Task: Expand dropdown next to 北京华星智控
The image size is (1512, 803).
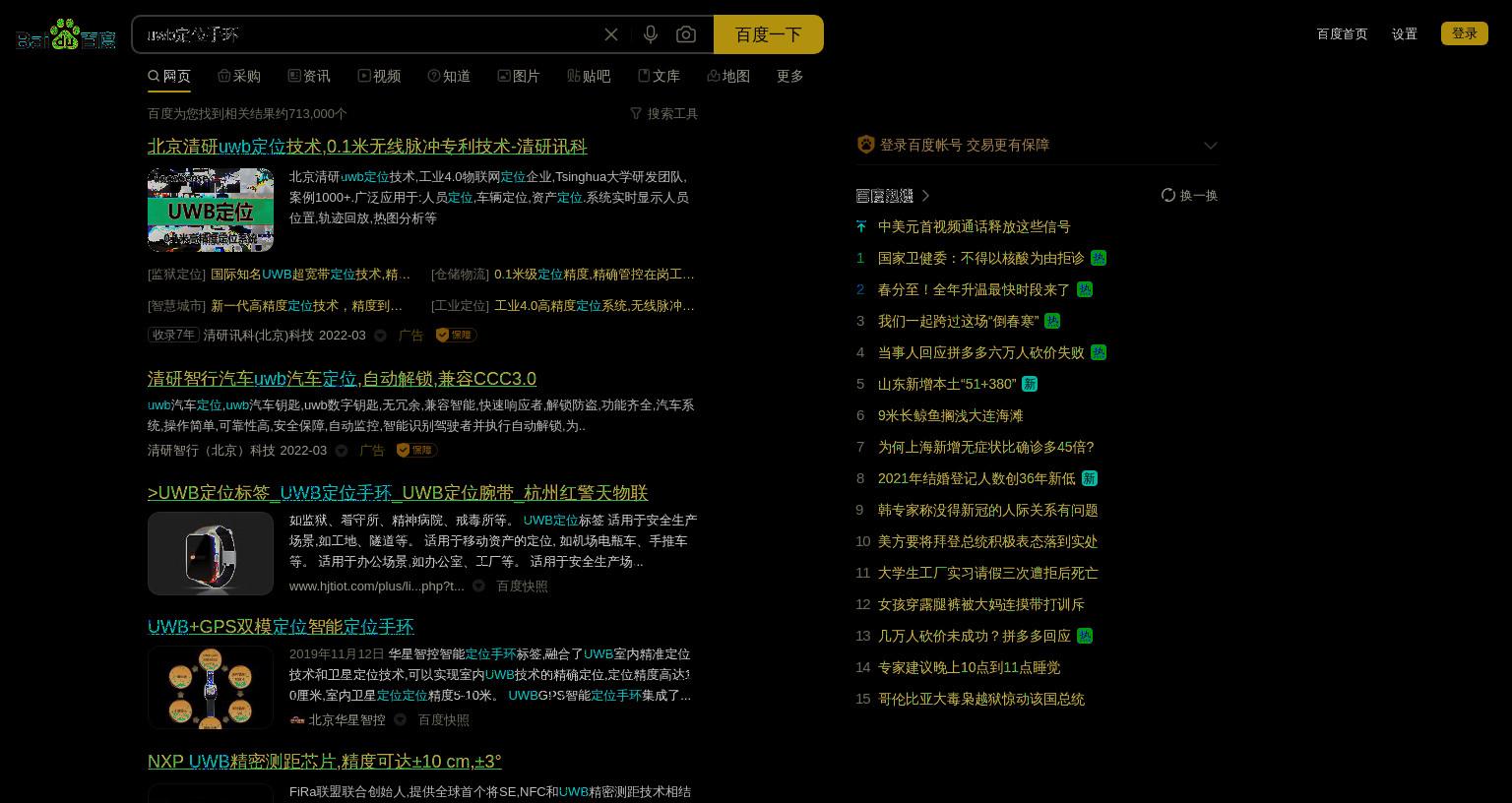Action: pos(400,720)
